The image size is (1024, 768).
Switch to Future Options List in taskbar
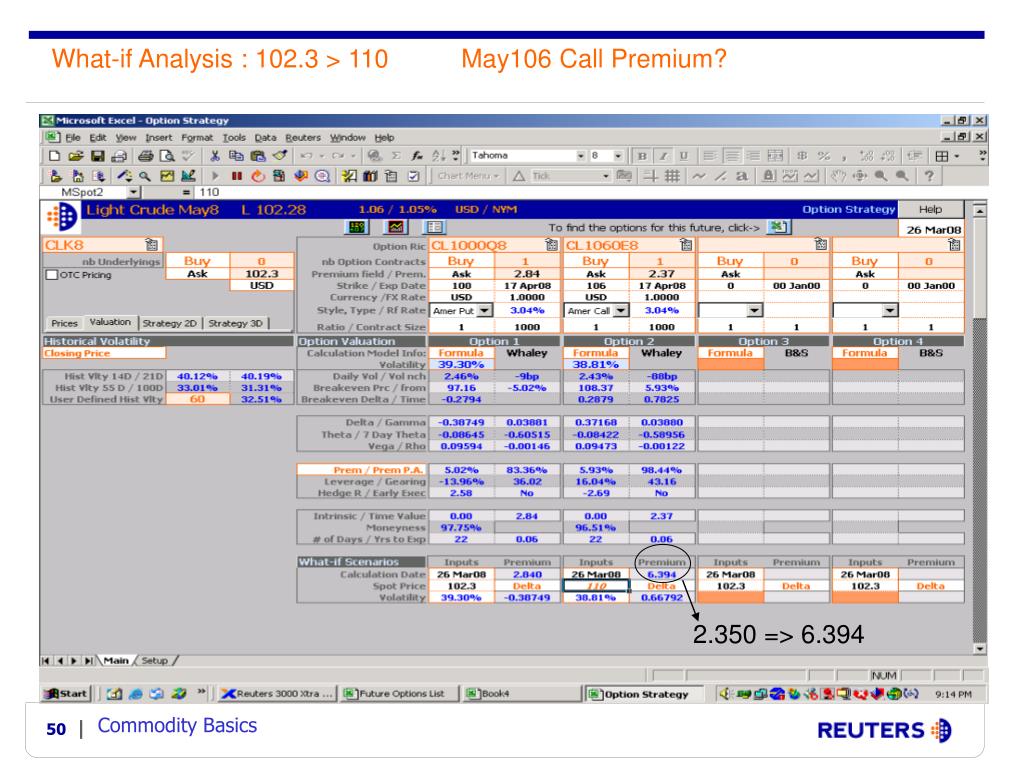[x=397, y=694]
